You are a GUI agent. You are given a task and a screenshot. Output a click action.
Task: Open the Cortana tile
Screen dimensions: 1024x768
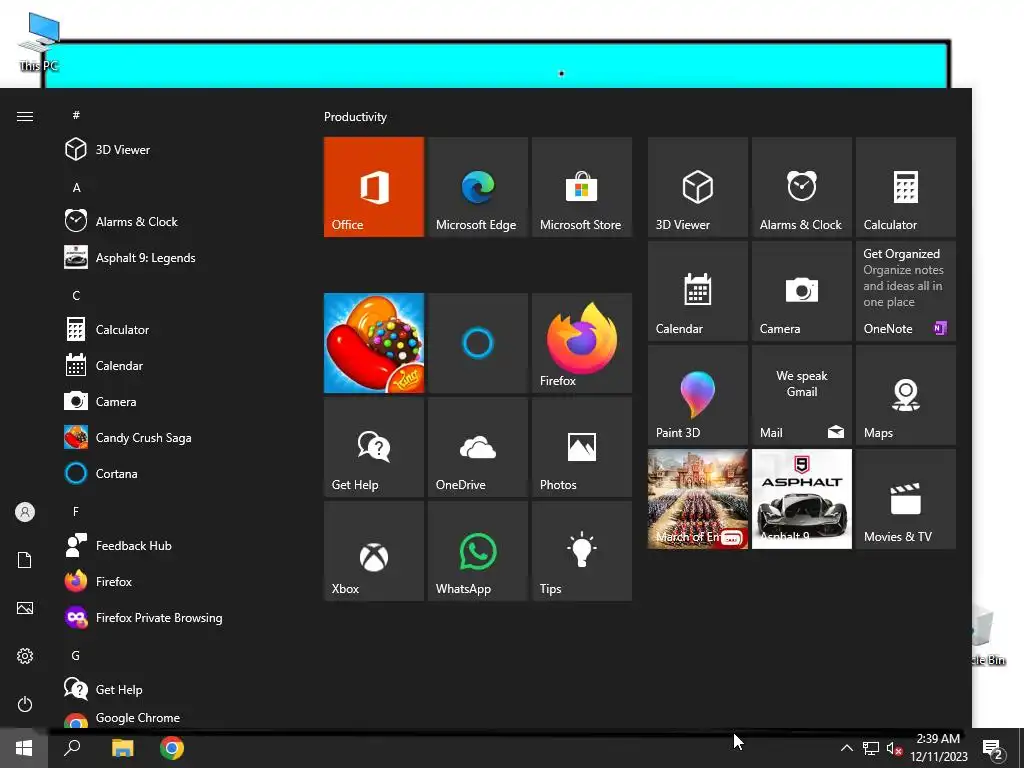pyautogui.click(x=477, y=343)
